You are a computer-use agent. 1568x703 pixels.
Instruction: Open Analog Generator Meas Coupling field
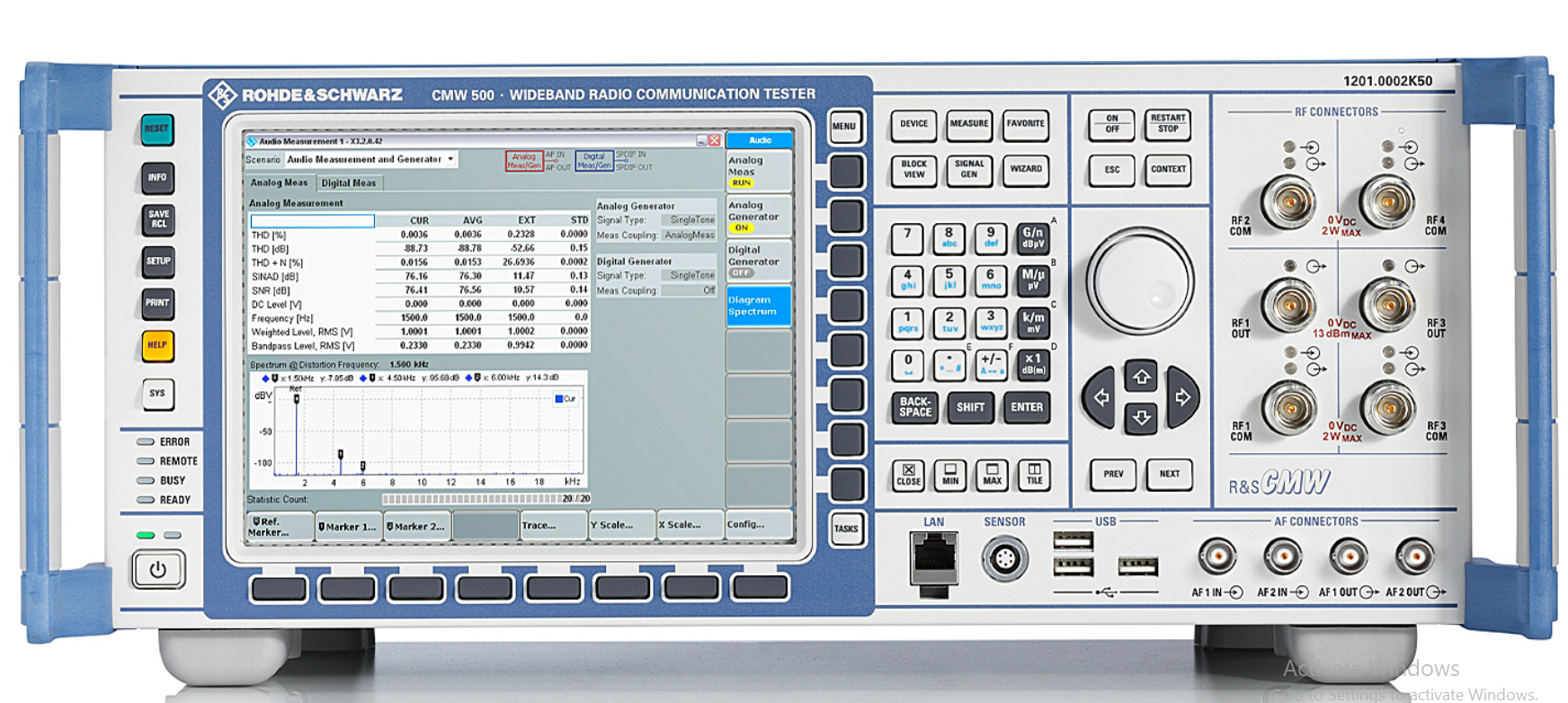click(x=689, y=236)
